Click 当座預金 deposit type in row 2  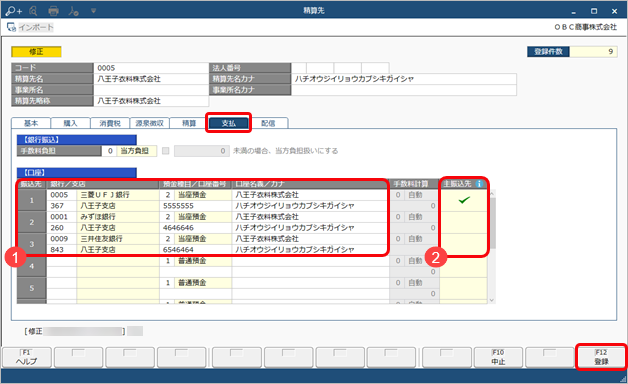(x=203, y=217)
